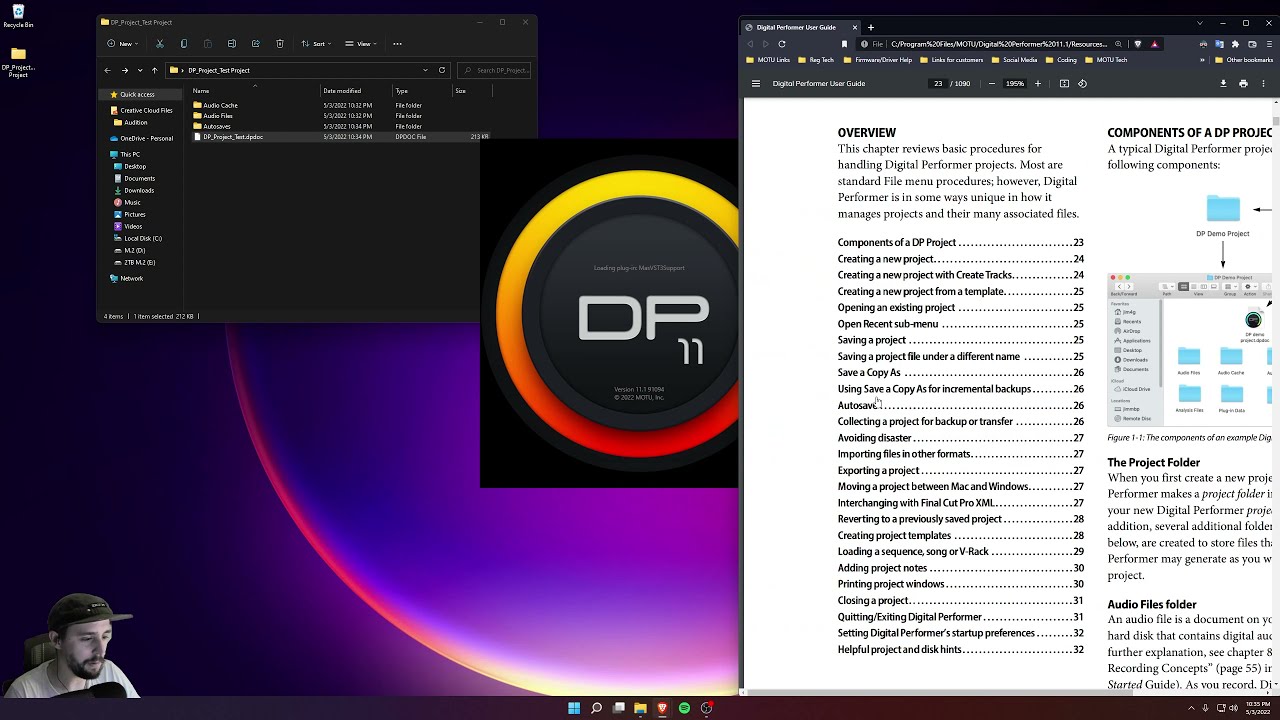The height and width of the screenshot is (720, 1280).
Task: Go to 'Opening an existing project' section link
Action: coord(960,308)
